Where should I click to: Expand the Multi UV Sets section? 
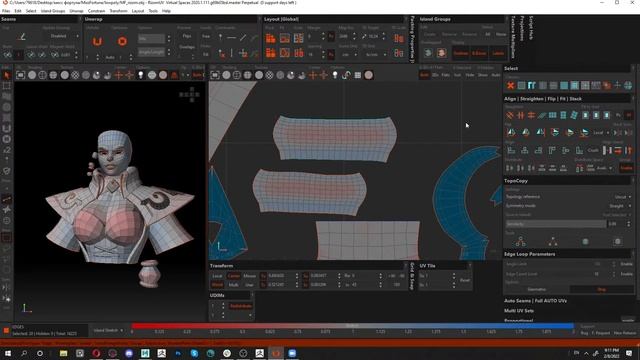point(519,311)
